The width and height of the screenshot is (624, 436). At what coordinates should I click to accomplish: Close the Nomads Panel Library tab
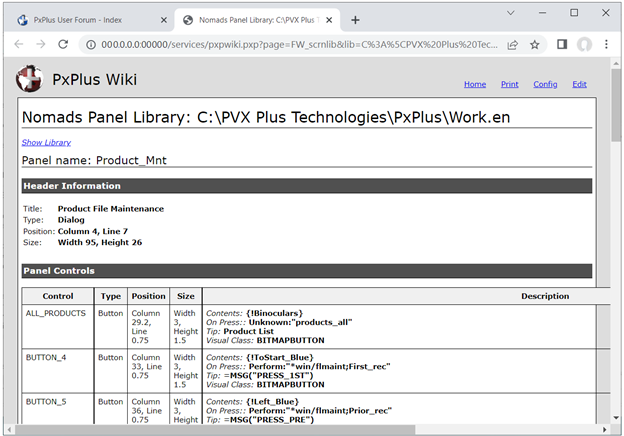point(328,19)
